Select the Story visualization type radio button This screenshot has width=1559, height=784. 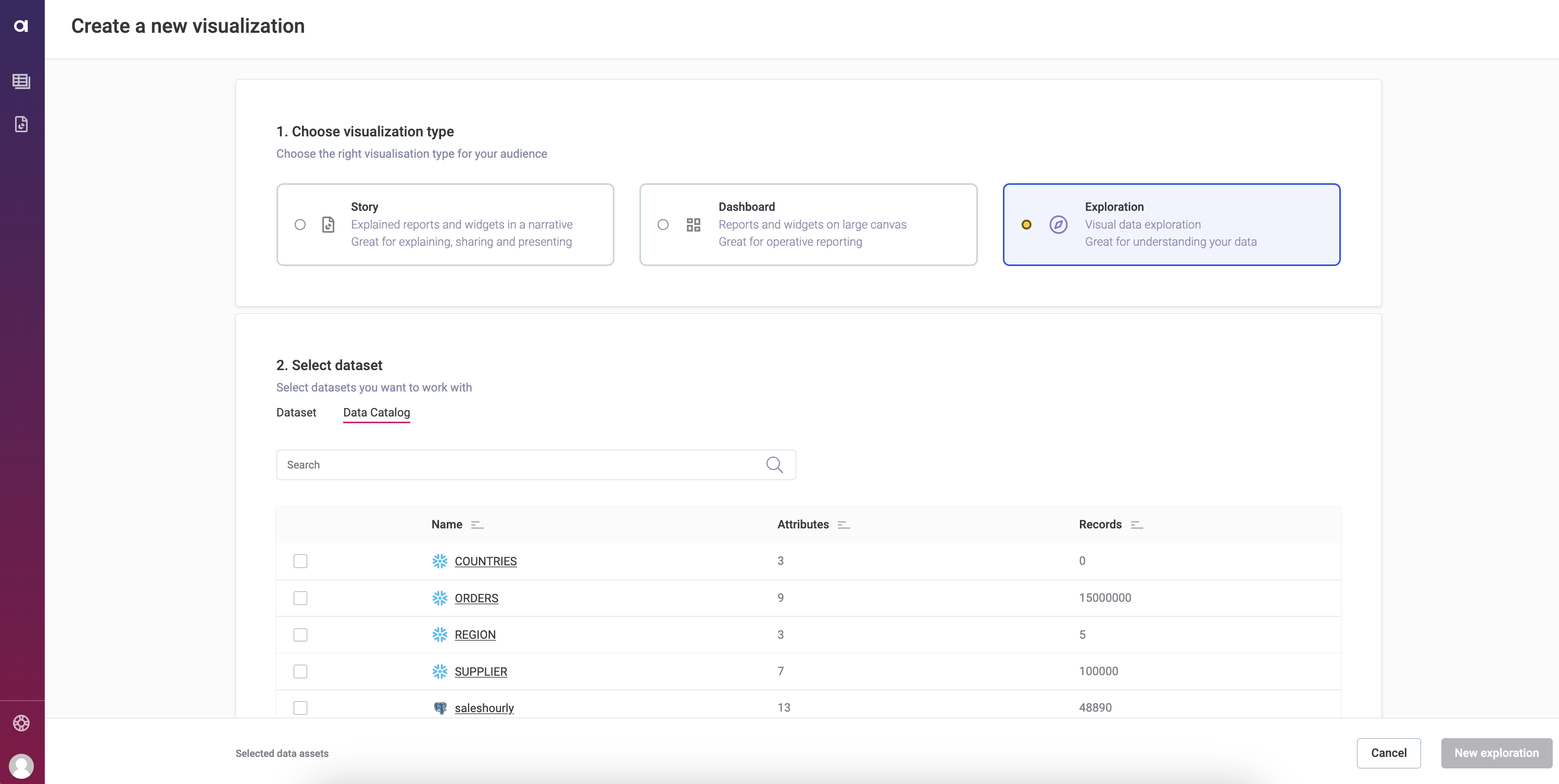click(300, 224)
